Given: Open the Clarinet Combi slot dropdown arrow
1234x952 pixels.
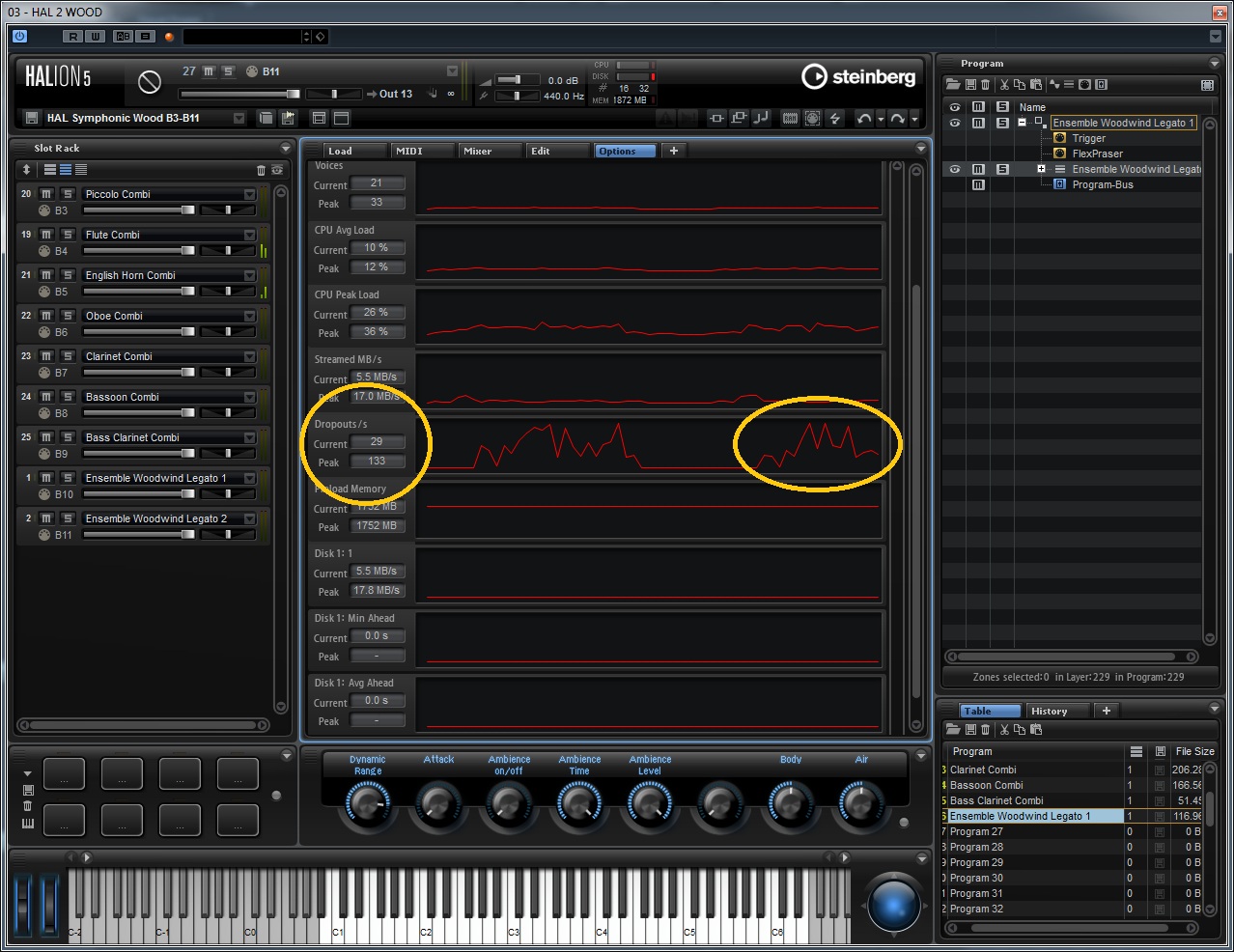Looking at the screenshot, I should click(x=249, y=356).
